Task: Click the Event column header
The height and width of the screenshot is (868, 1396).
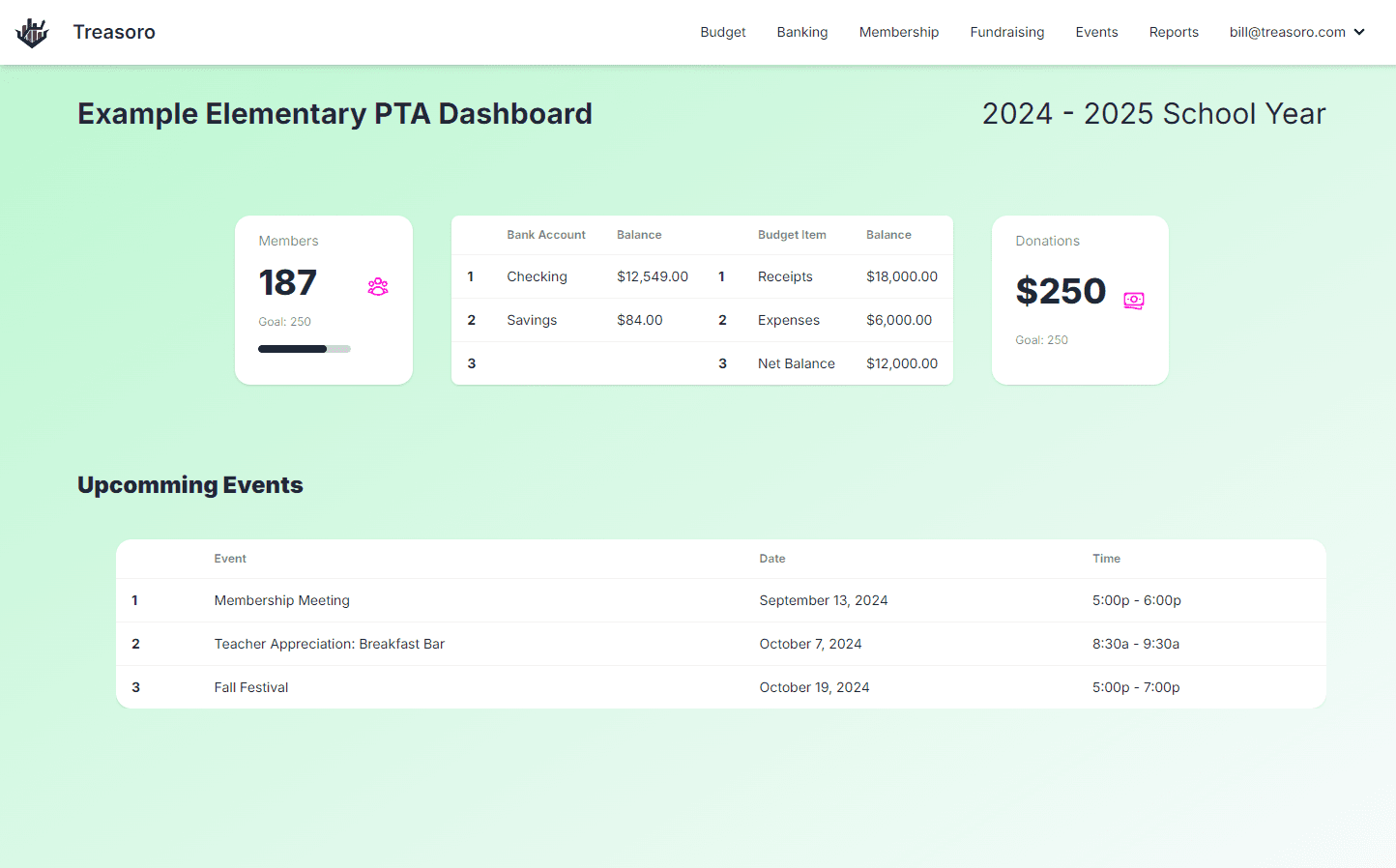Action: [x=230, y=559]
